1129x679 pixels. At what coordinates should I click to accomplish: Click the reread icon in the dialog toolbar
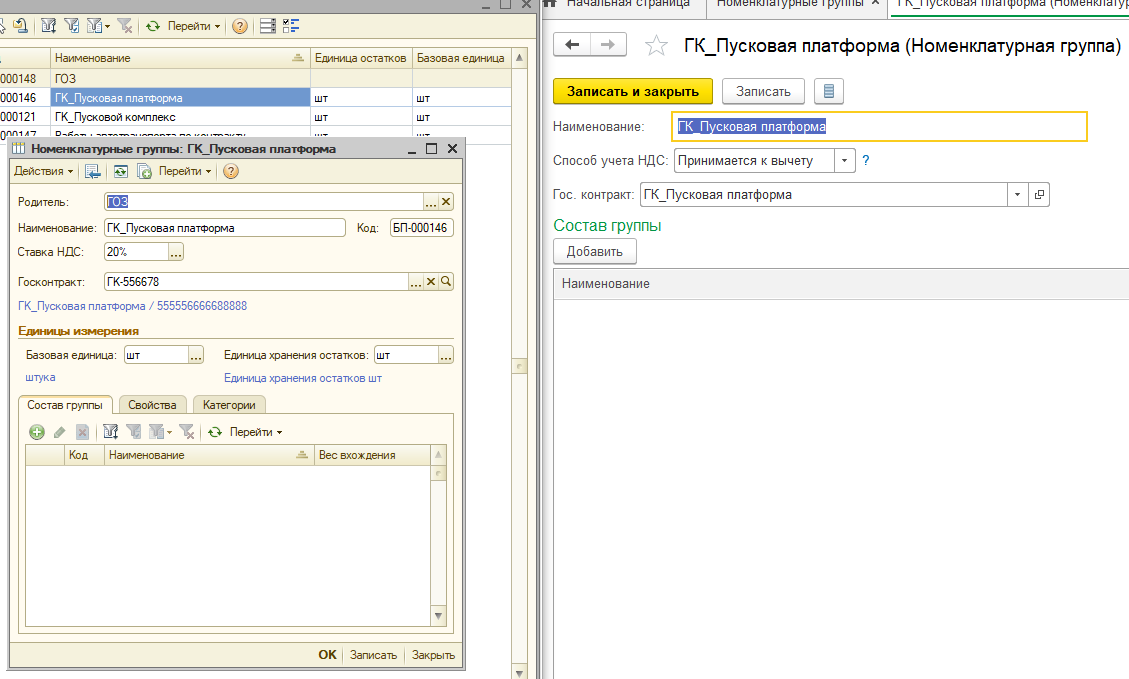tap(120, 171)
